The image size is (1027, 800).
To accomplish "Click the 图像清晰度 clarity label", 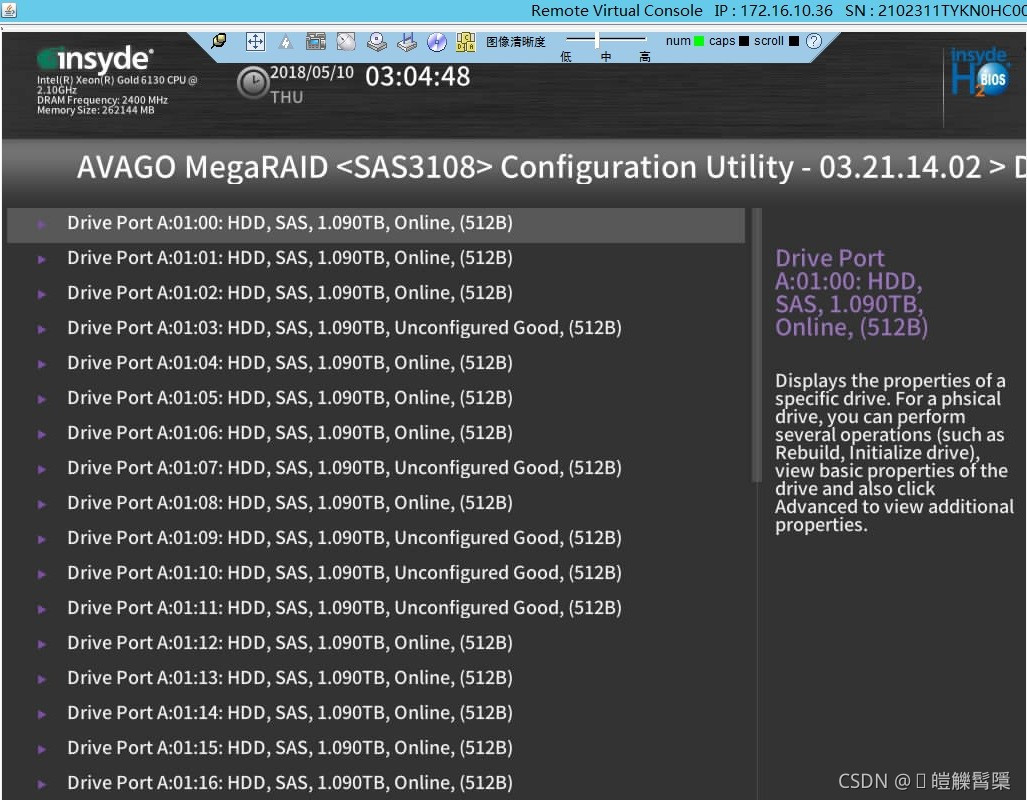I will tap(515, 42).
